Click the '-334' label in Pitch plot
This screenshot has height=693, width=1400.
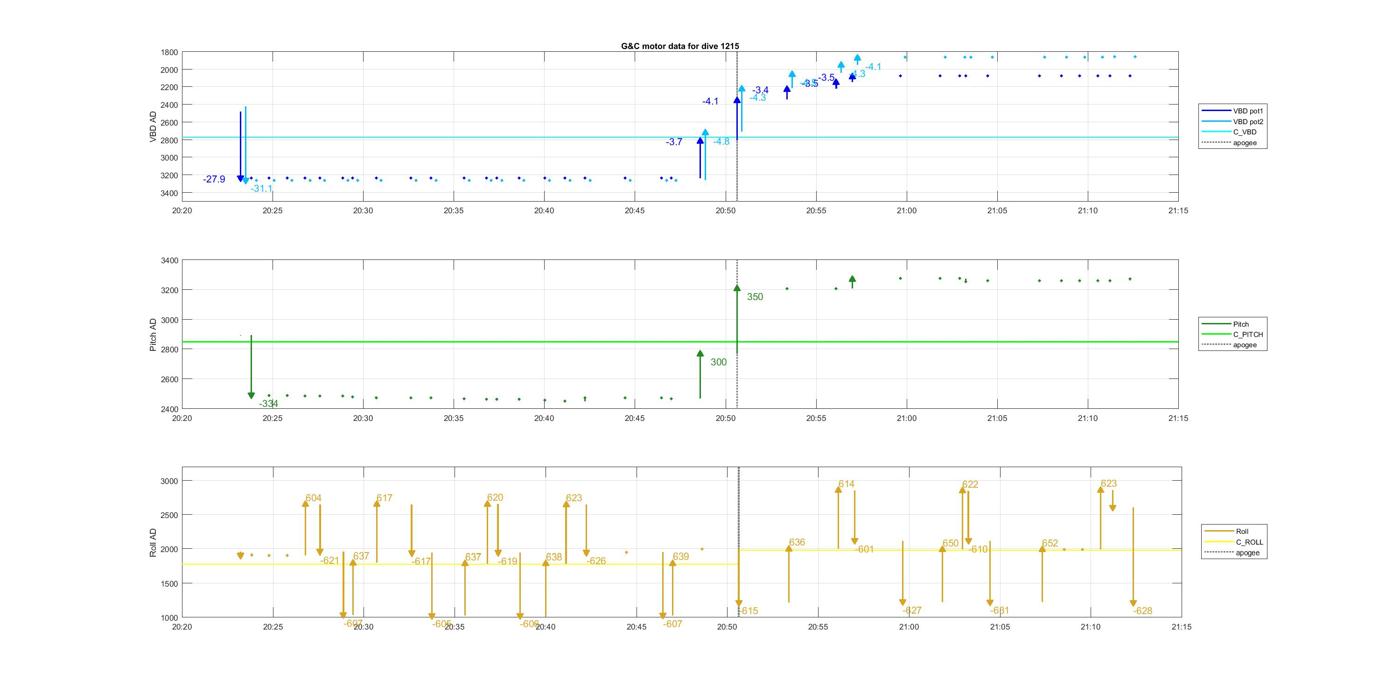click(268, 404)
